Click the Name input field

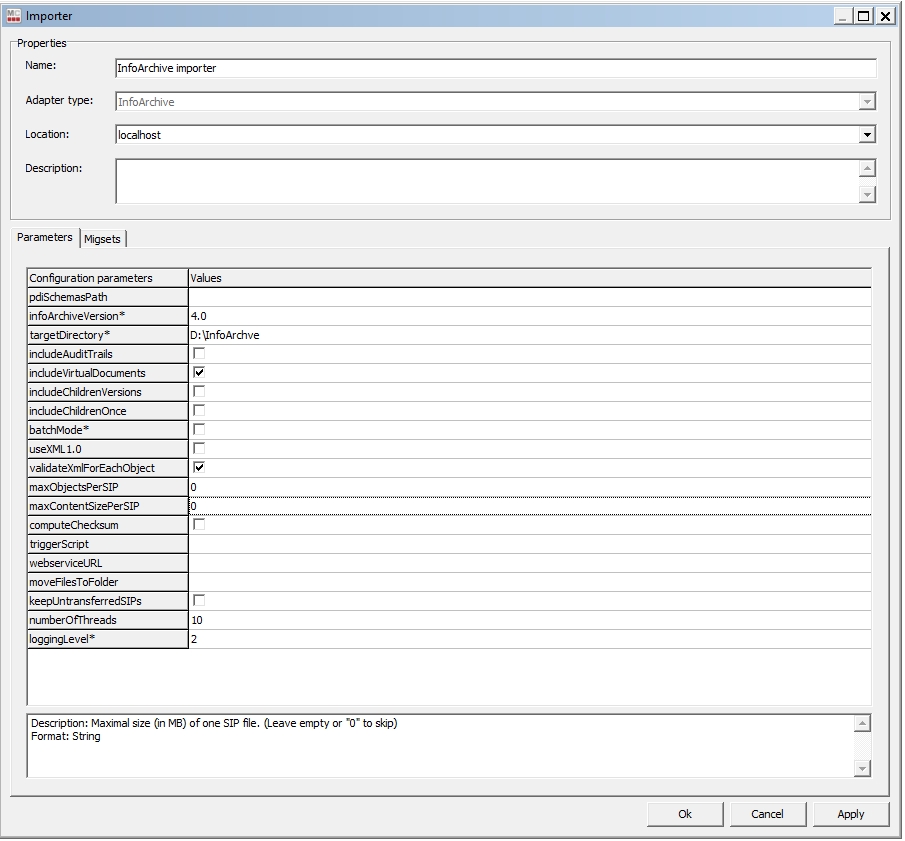[x=495, y=68]
